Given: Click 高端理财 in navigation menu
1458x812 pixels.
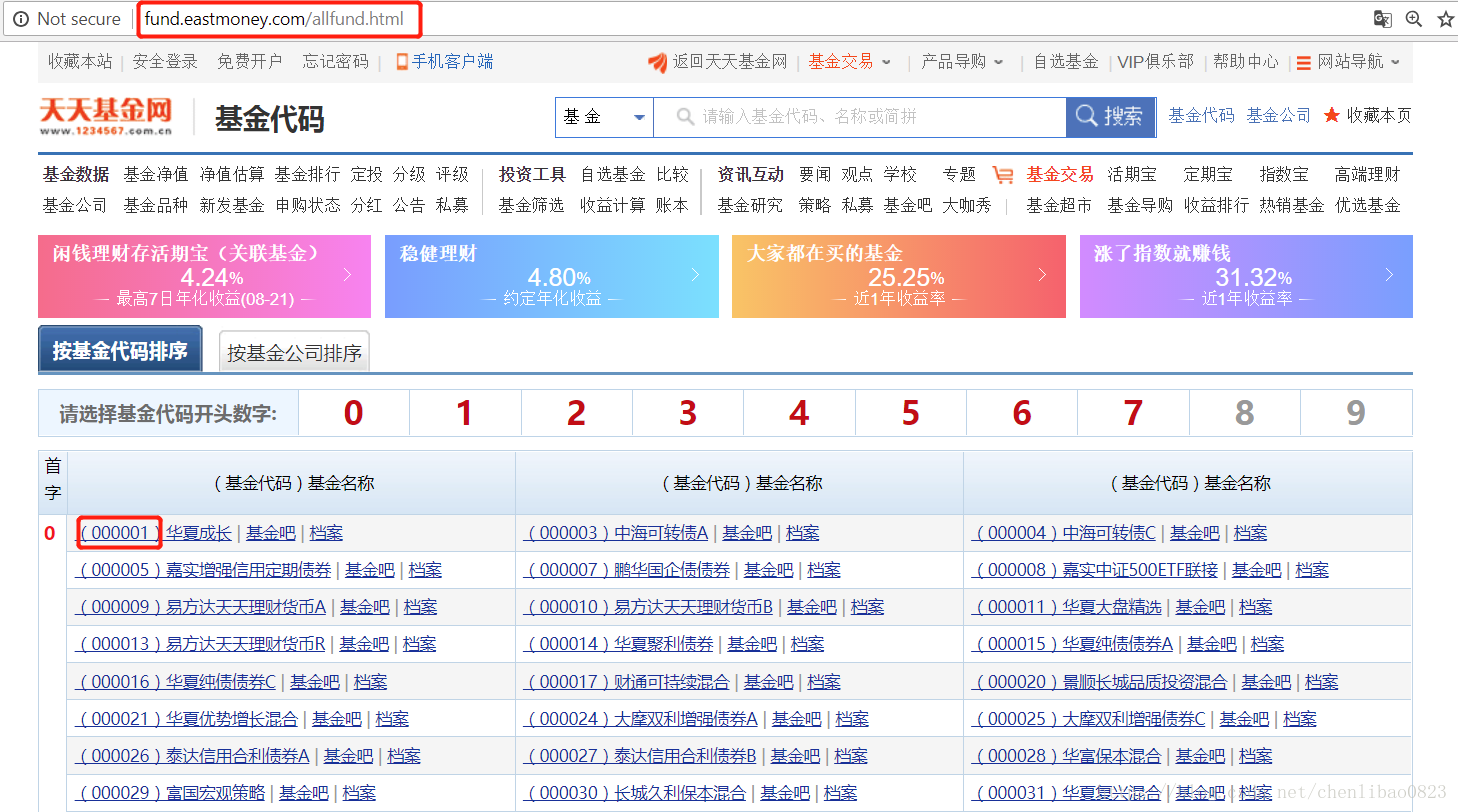Looking at the screenshot, I should 1367,174.
